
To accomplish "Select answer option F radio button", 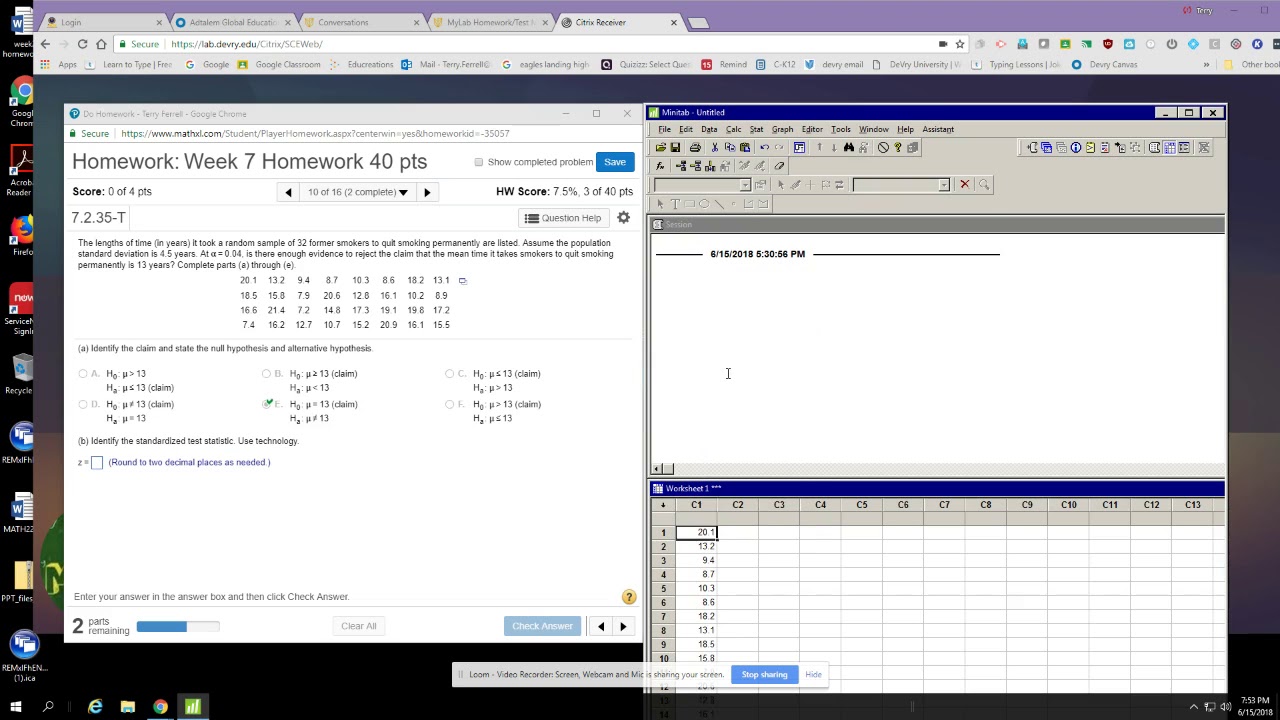I will pos(449,404).
